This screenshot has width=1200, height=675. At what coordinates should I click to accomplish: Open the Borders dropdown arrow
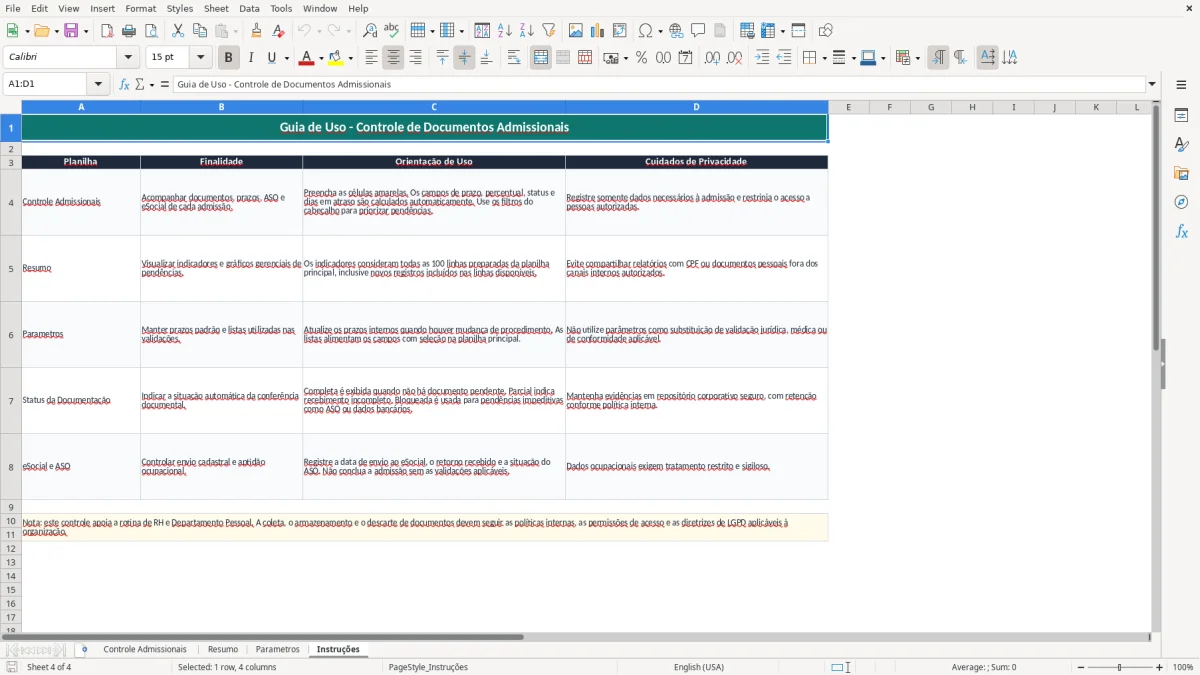coord(824,58)
